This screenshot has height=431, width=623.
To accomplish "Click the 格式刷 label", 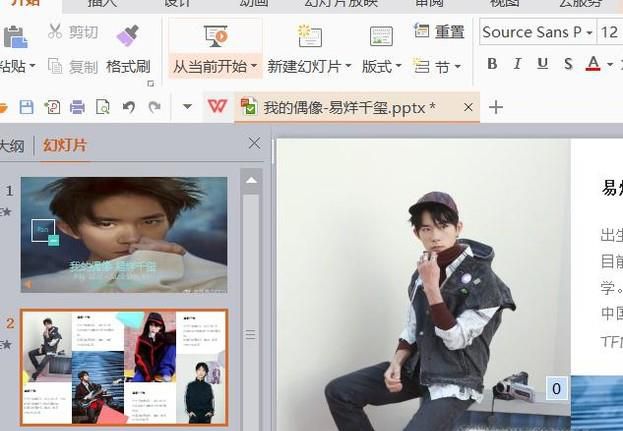I will 128,66.
